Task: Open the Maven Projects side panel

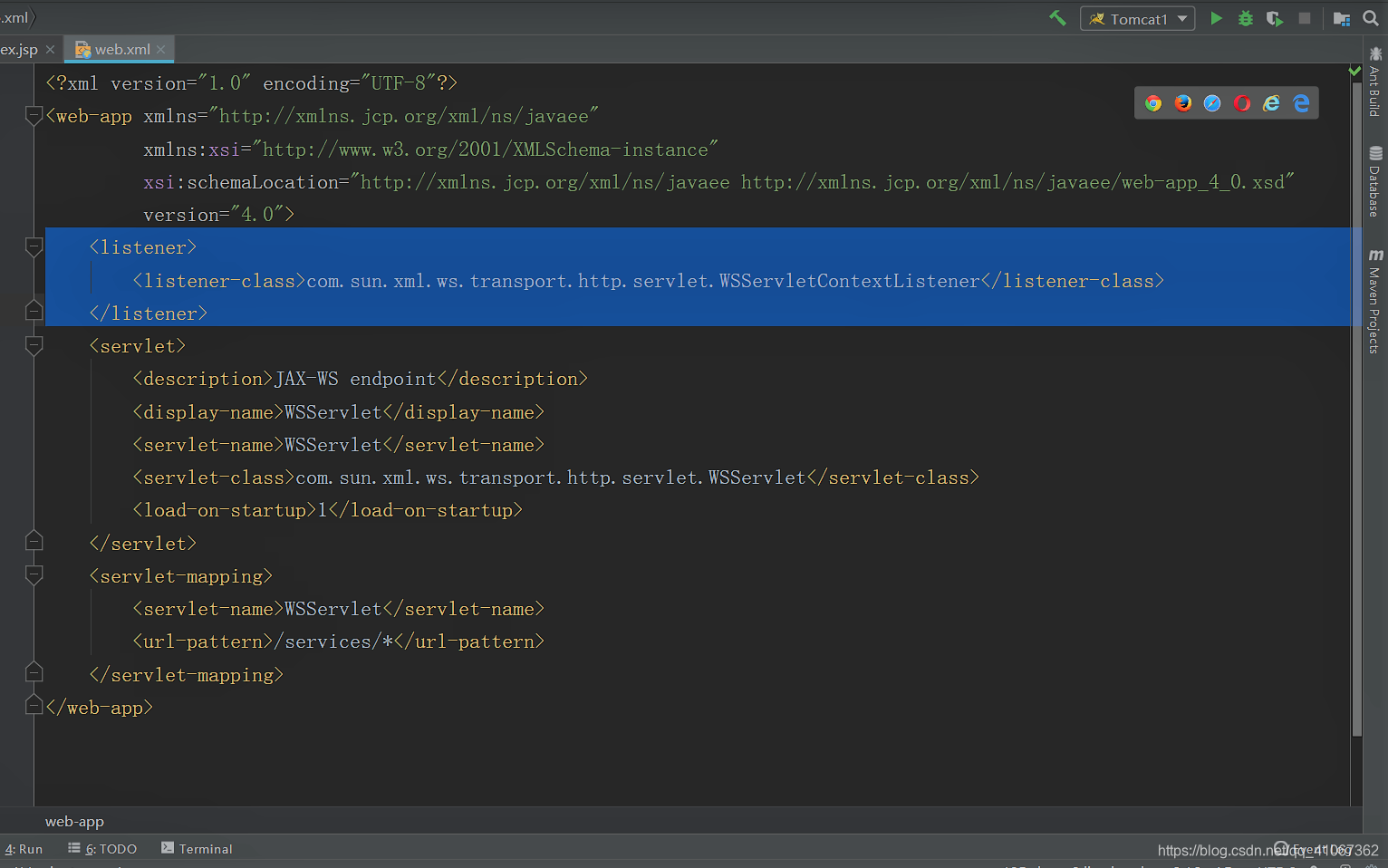Action: pyautogui.click(x=1374, y=301)
